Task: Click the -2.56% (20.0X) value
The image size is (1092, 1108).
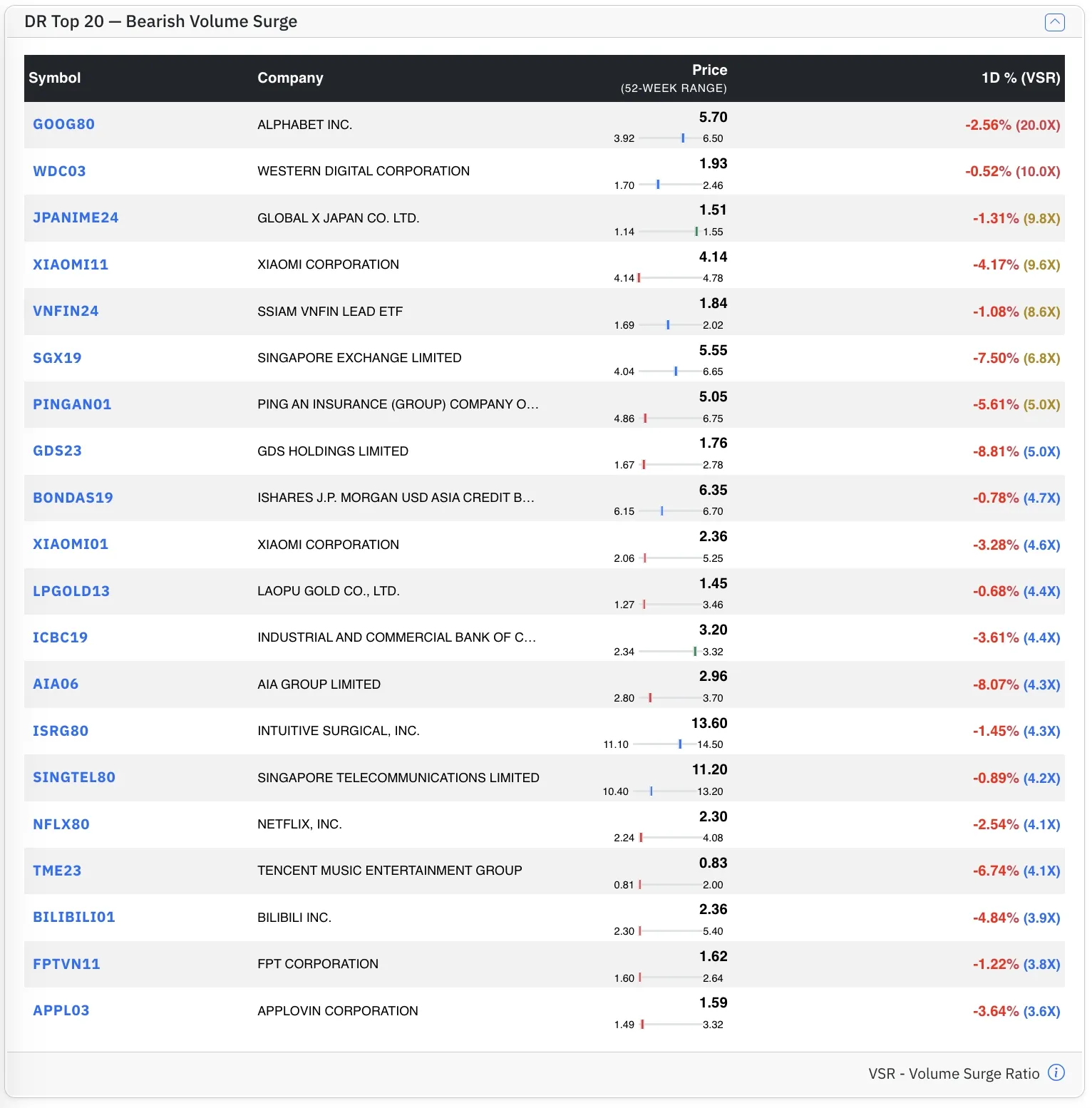Action: (x=1012, y=125)
